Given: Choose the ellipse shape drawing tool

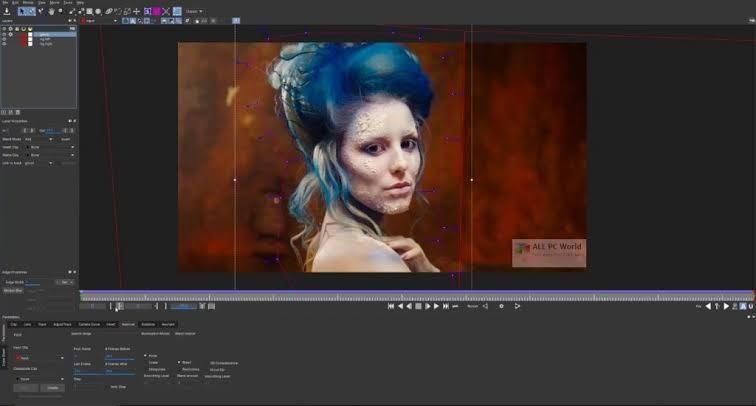Looking at the screenshot, I should point(98,11).
